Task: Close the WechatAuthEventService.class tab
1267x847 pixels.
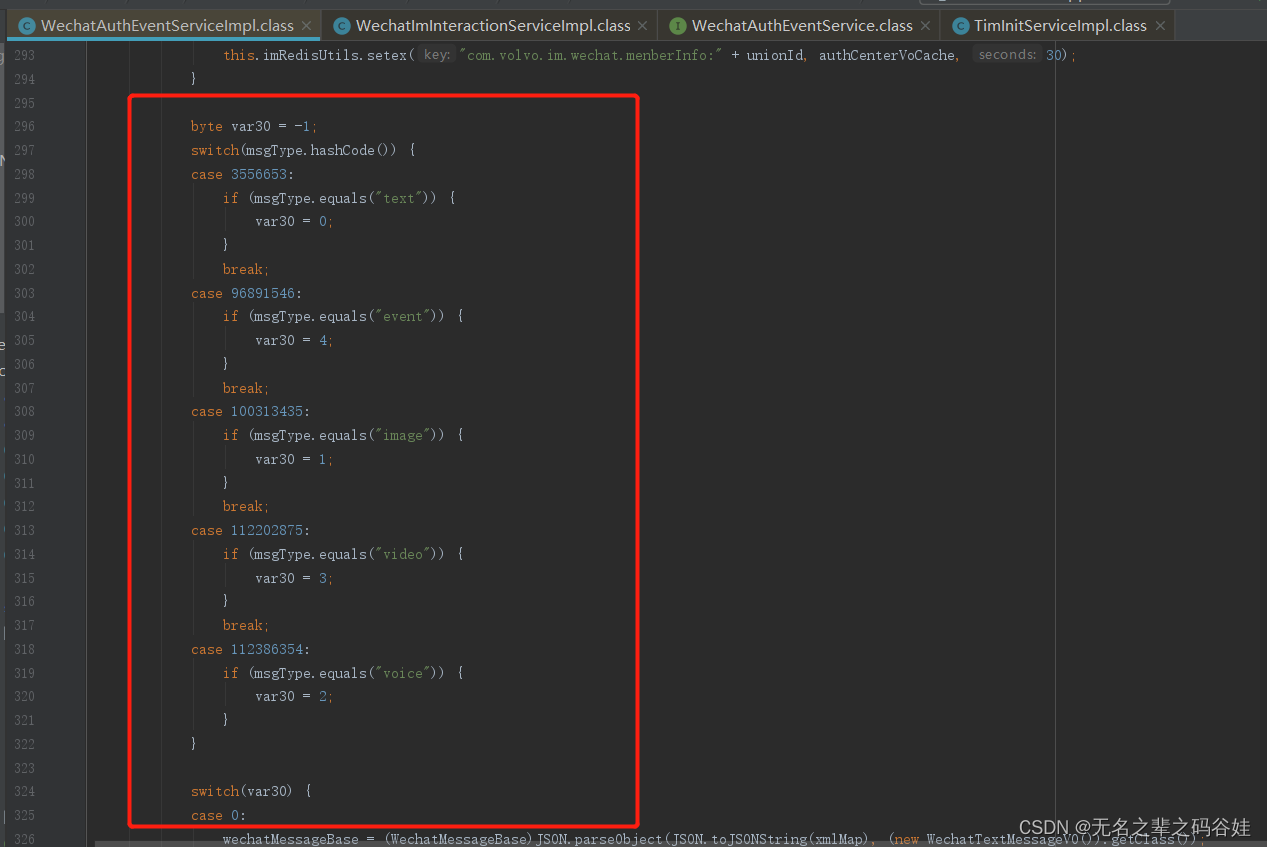Action: pos(925,25)
